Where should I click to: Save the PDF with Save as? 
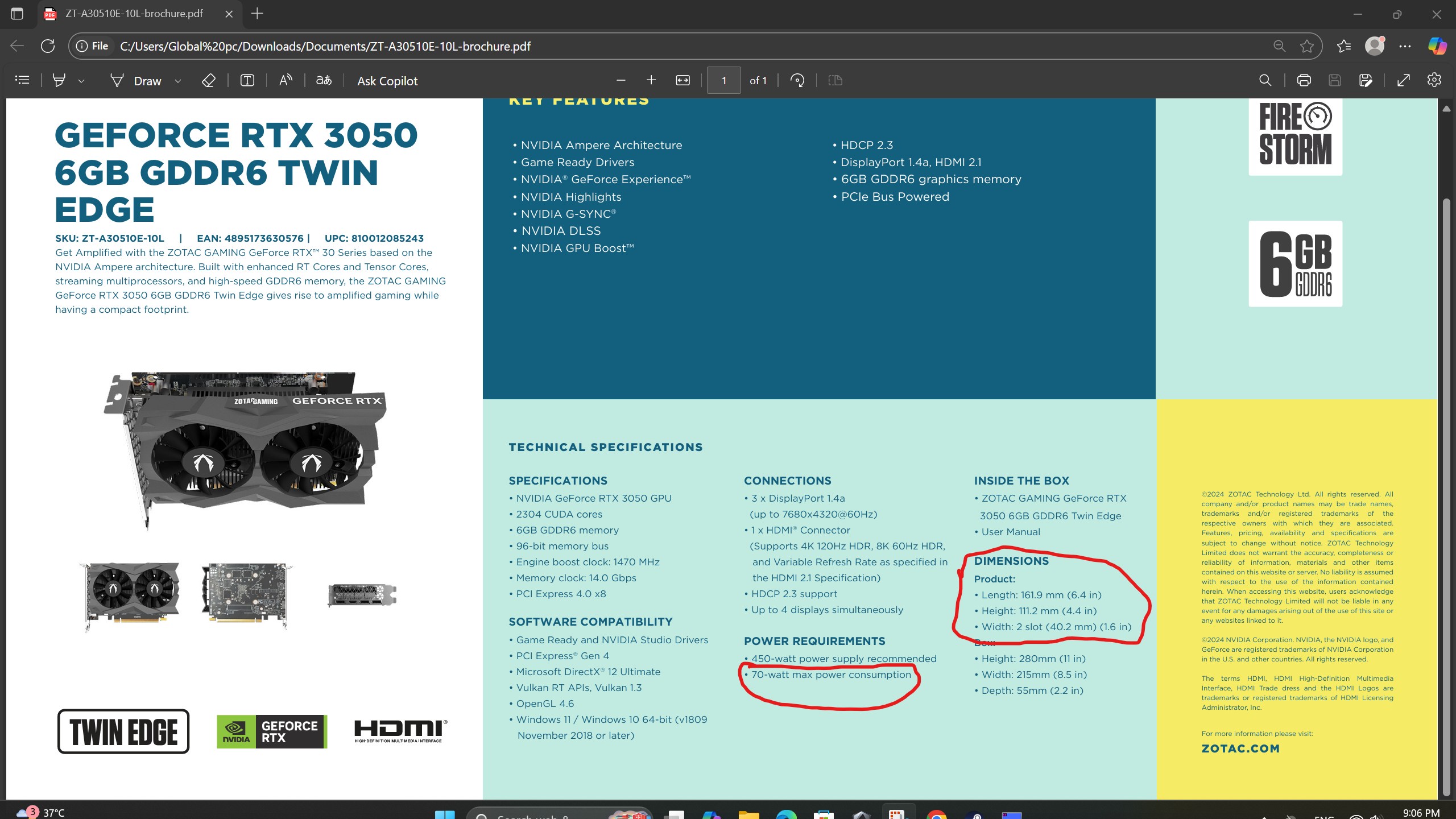(1366, 80)
